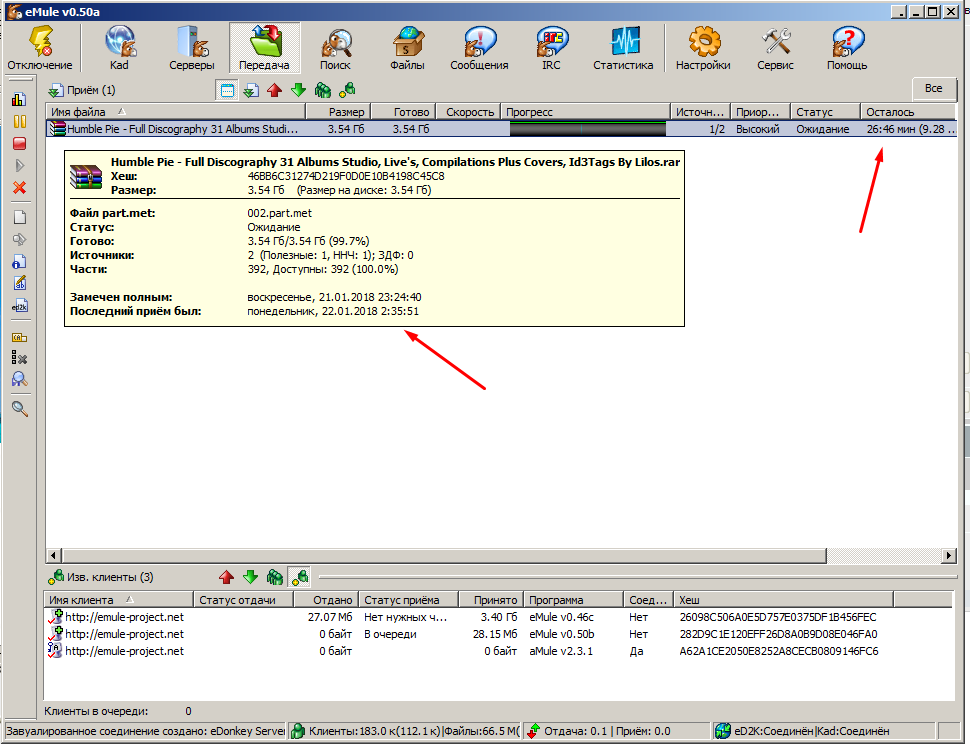Show known clients icon in upper toolbar
Image resolution: width=970 pixels, height=744 pixels.
point(347,90)
